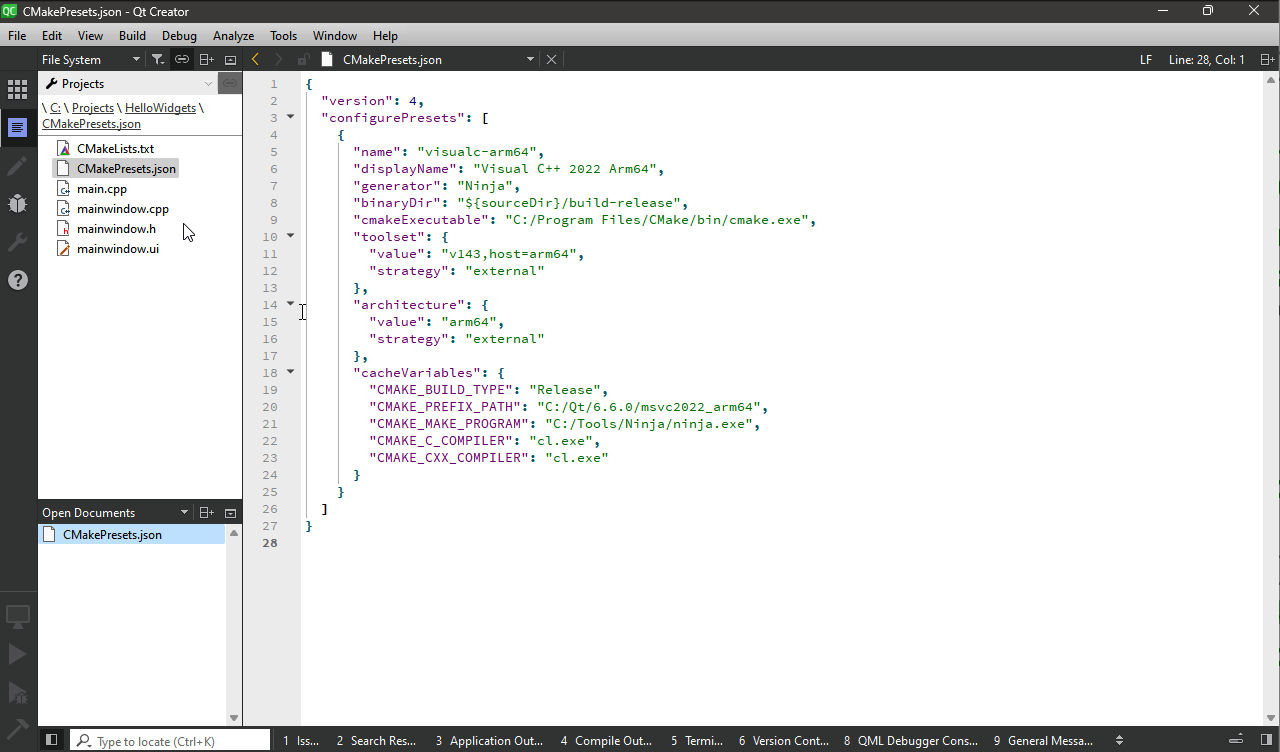Screen dimensions: 1280x752
Task: Toggle right sidebar visibility button
Action: pos(1266,740)
